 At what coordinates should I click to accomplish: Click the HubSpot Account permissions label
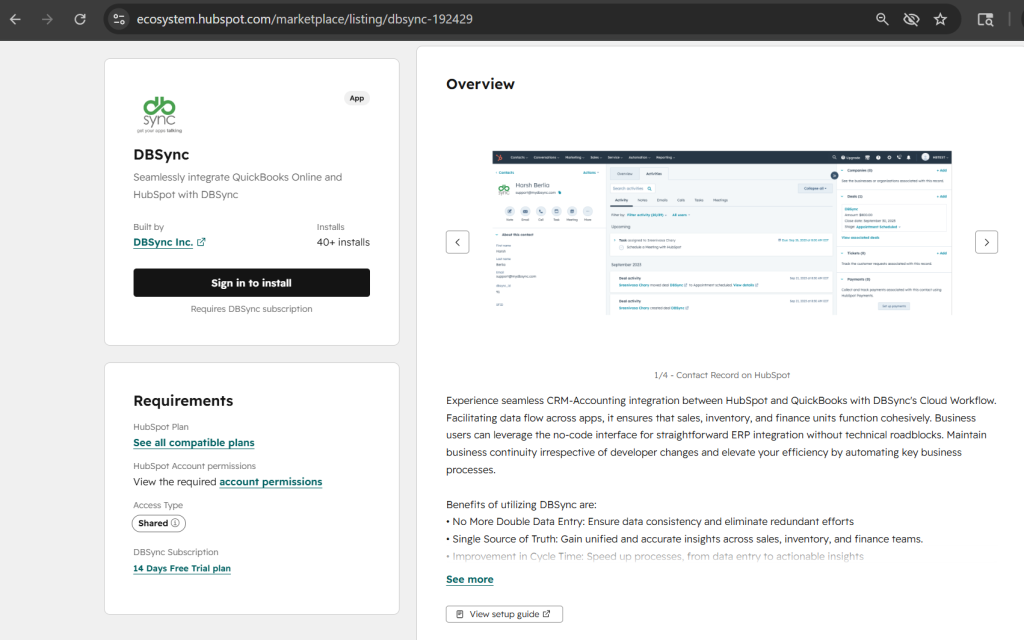[194, 466]
